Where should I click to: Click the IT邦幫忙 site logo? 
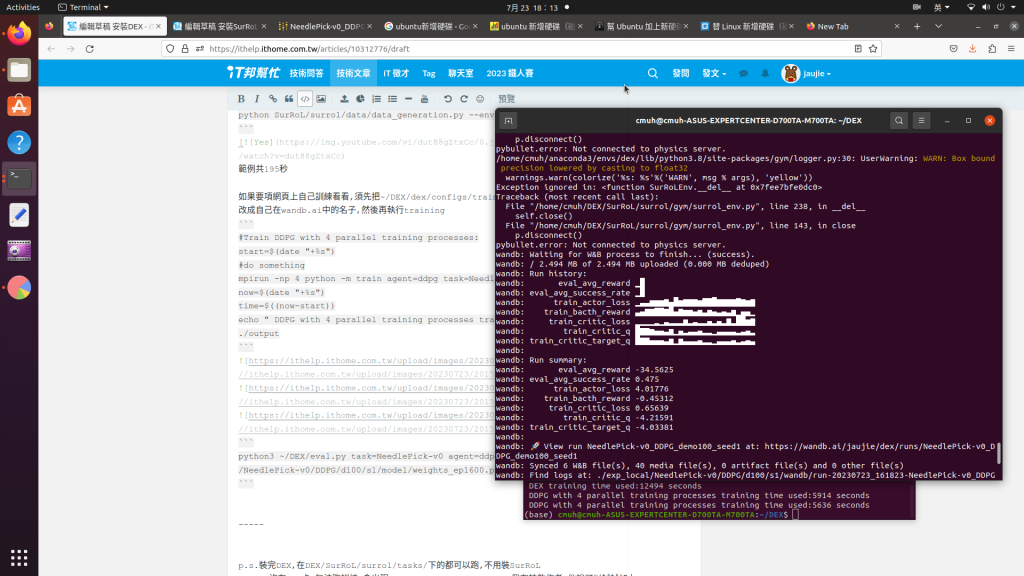253,72
